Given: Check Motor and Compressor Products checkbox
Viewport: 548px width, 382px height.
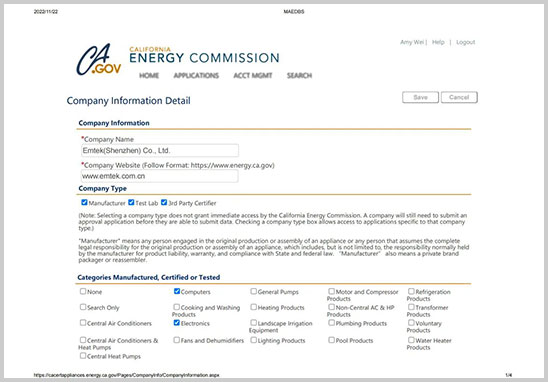Looking at the screenshot, I should coord(331,291).
